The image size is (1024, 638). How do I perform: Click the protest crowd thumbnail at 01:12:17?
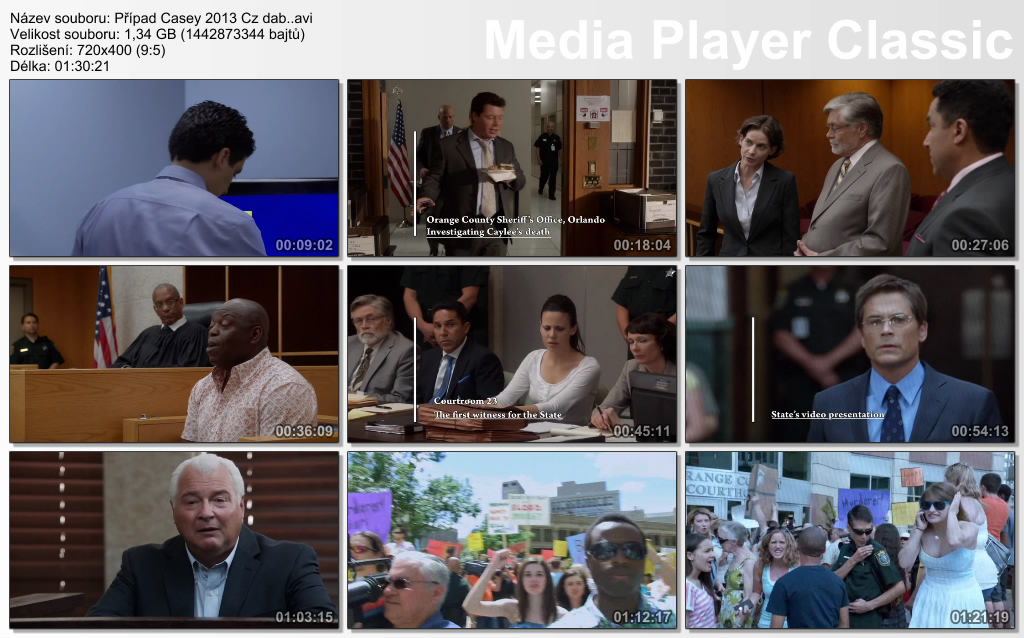pyautogui.click(x=511, y=539)
